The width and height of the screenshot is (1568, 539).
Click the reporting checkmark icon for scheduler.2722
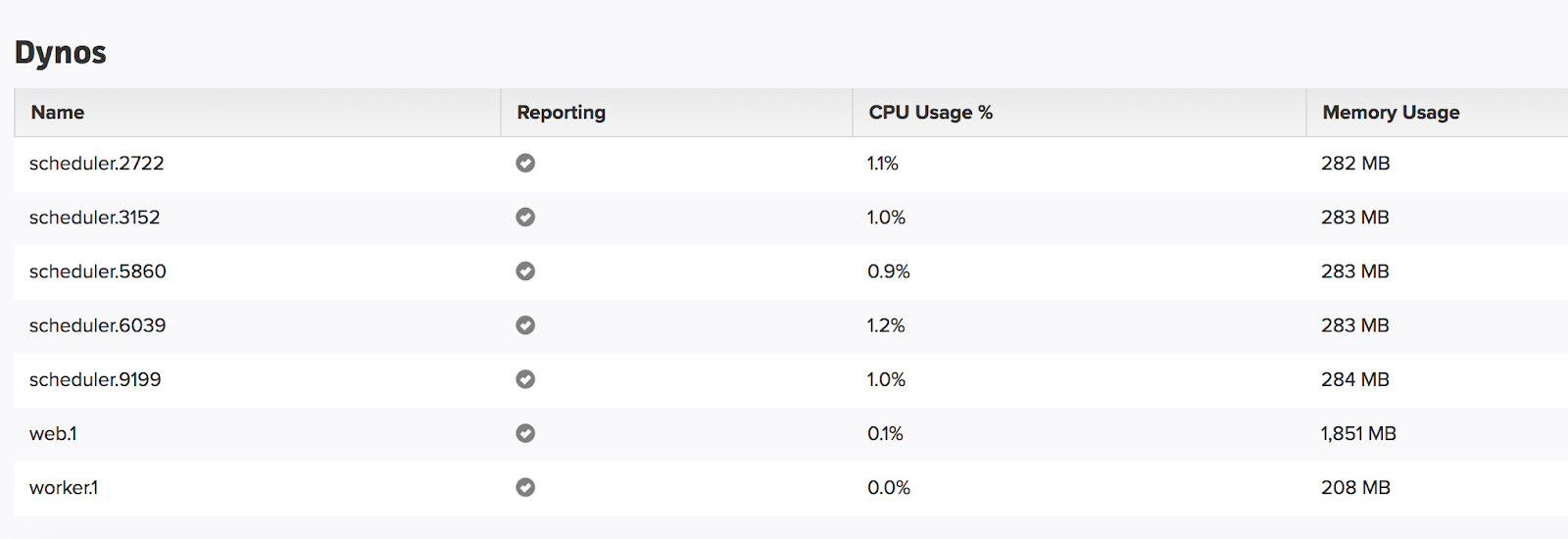pyautogui.click(x=525, y=163)
